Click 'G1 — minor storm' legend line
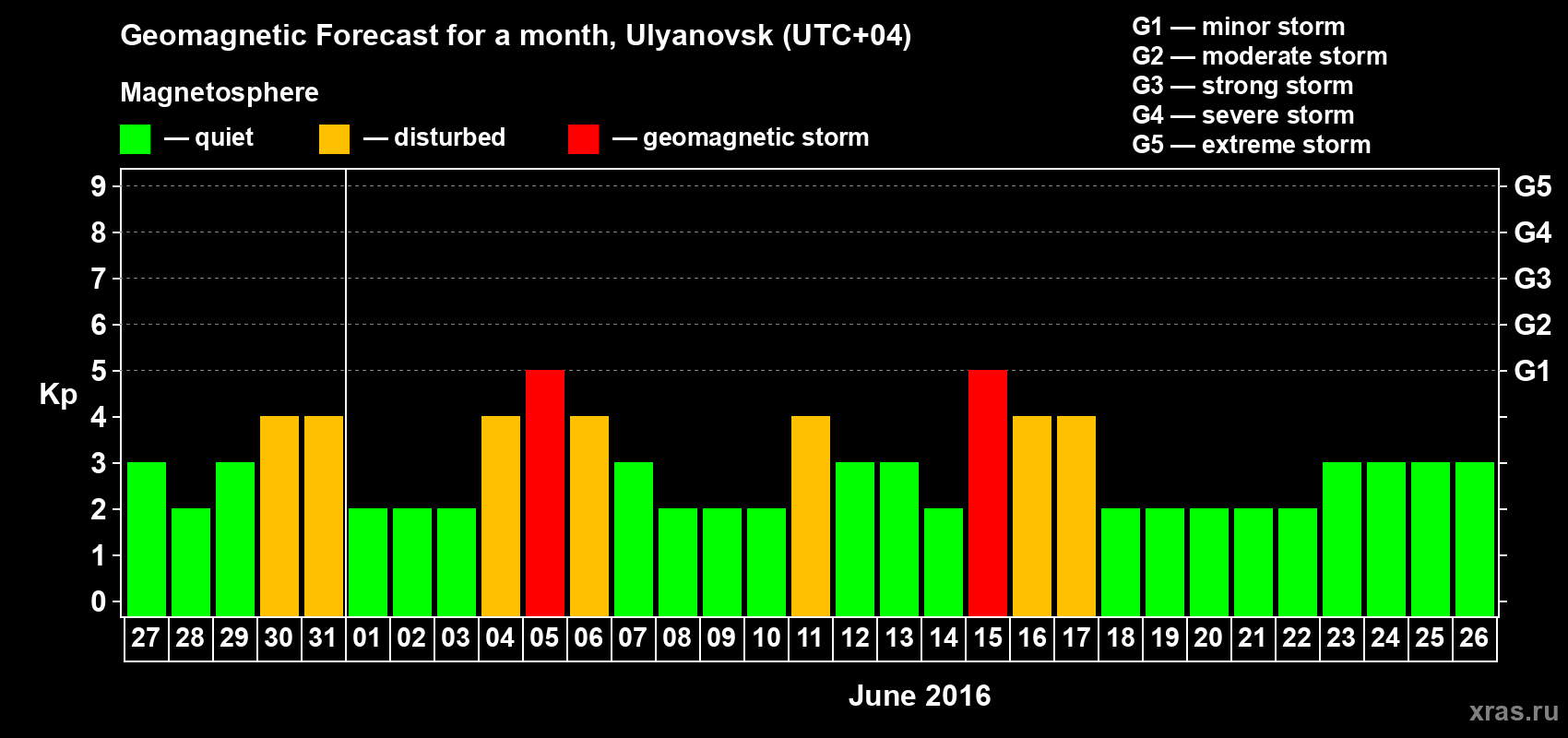 pos(1239,27)
